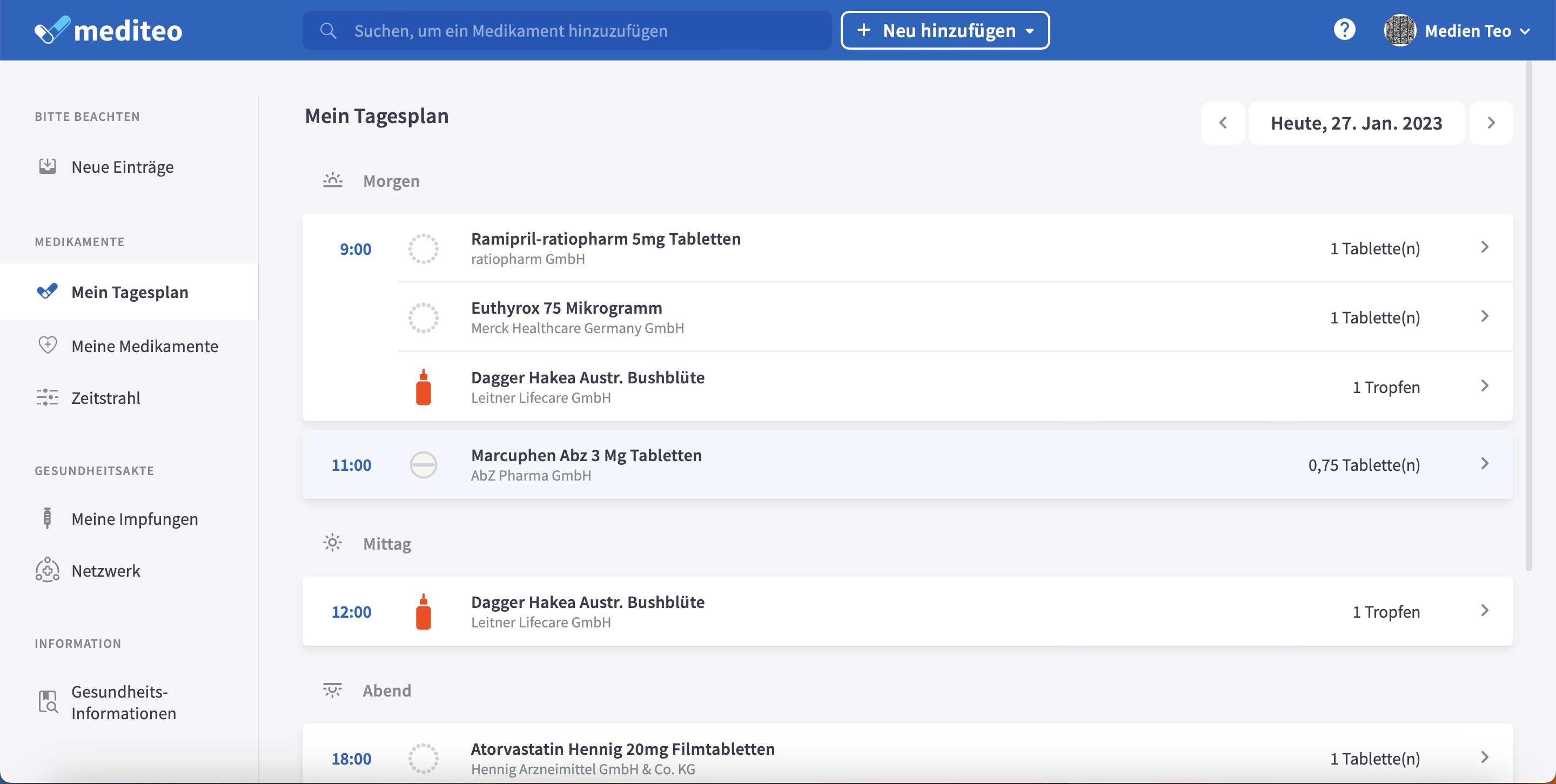Click the Zeitstrahl timeline icon
1556x784 pixels.
coord(47,397)
